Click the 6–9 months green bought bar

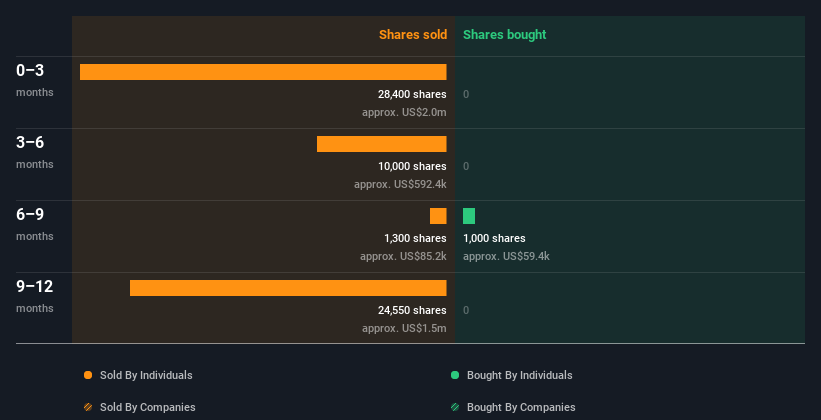[x=469, y=216]
